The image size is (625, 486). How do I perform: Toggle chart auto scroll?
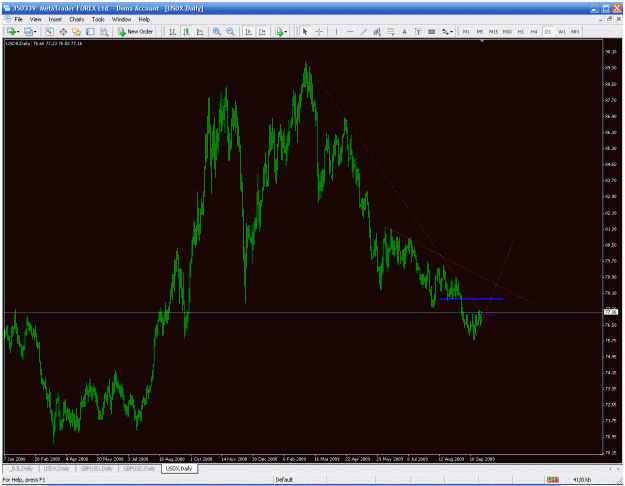coord(248,31)
